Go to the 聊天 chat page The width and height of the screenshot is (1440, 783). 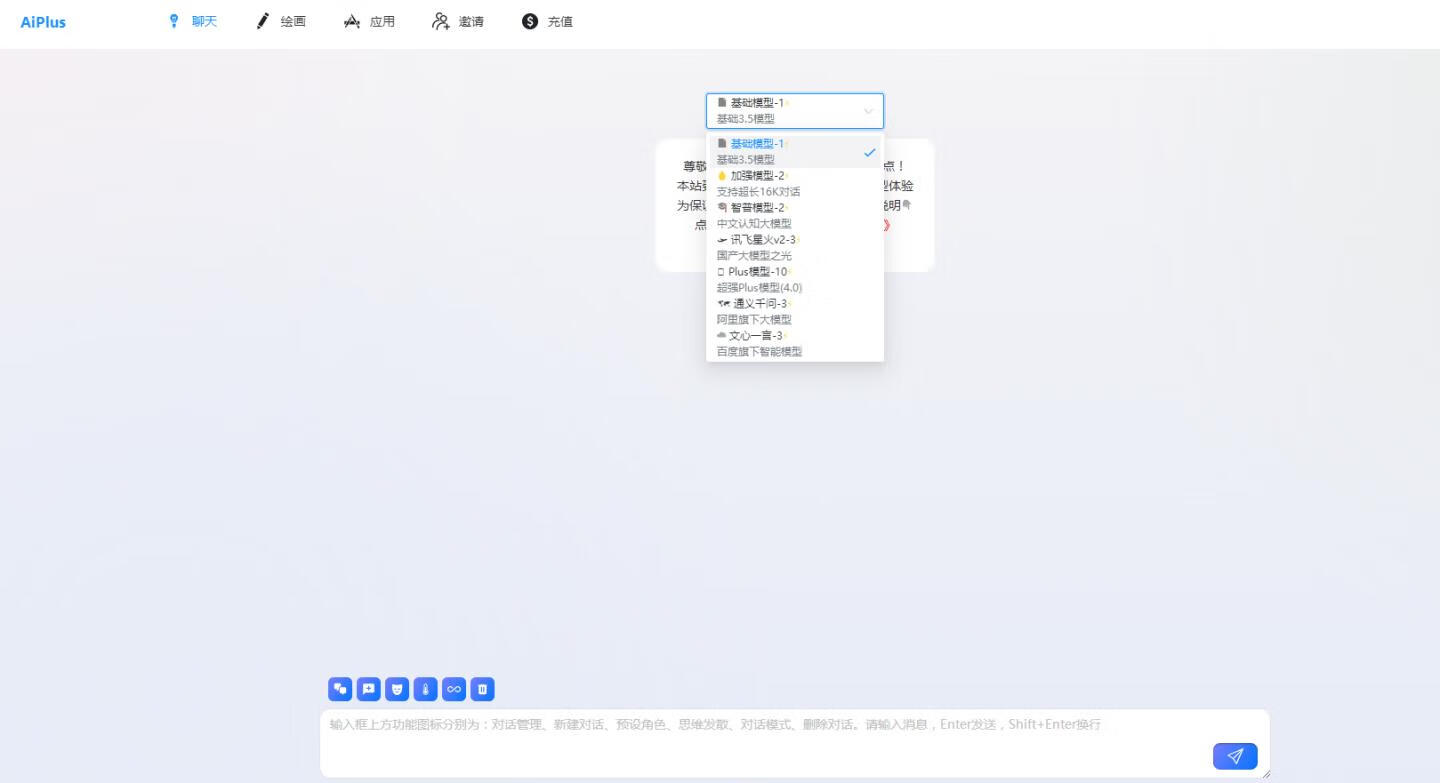(192, 21)
